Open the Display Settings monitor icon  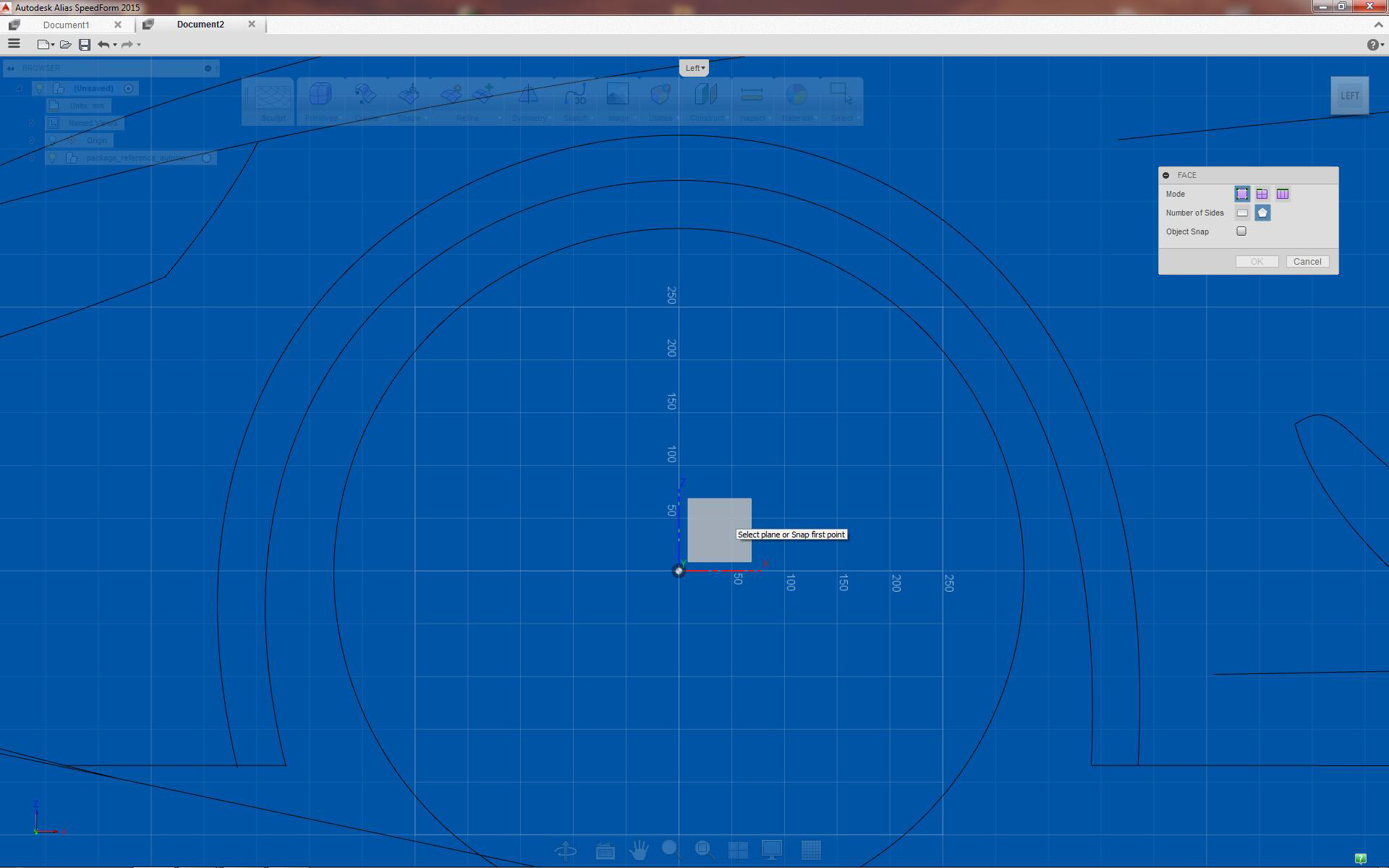772,850
